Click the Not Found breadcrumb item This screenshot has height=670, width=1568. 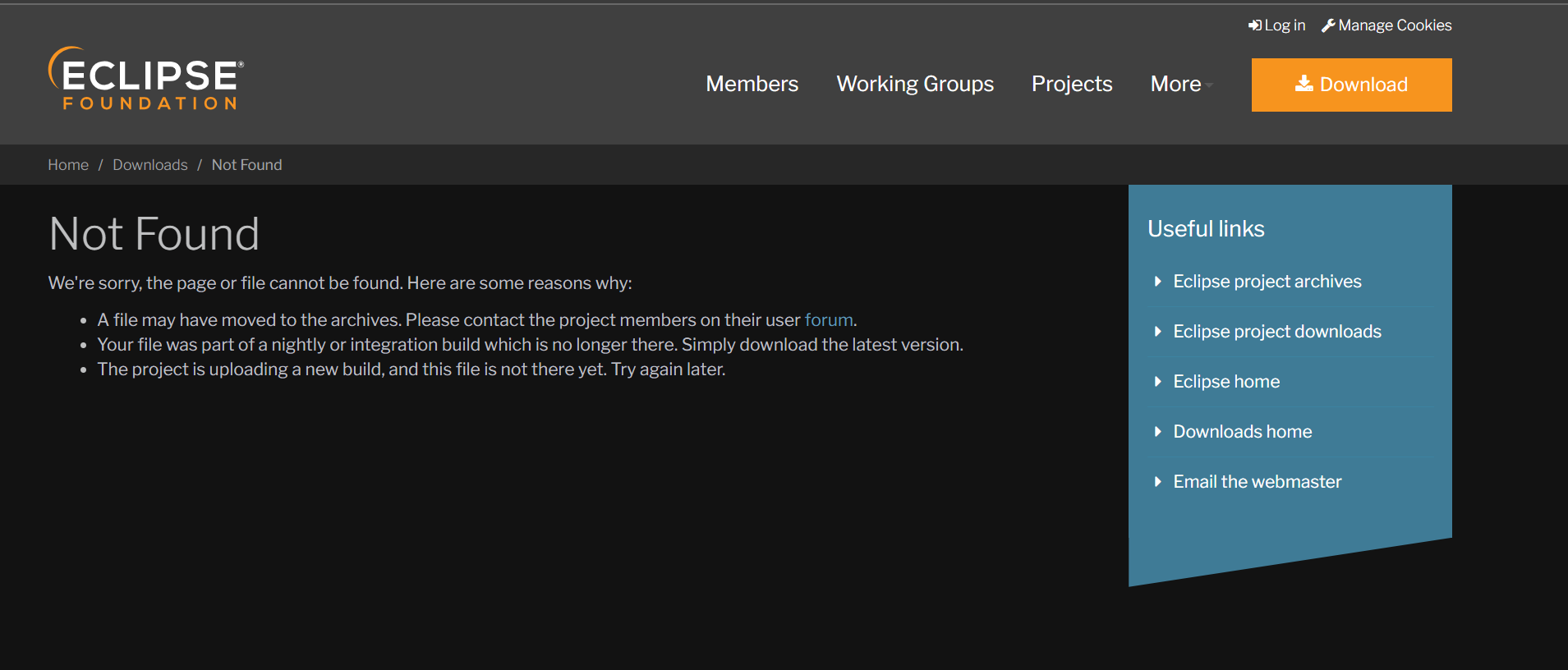(x=246, y=165)
